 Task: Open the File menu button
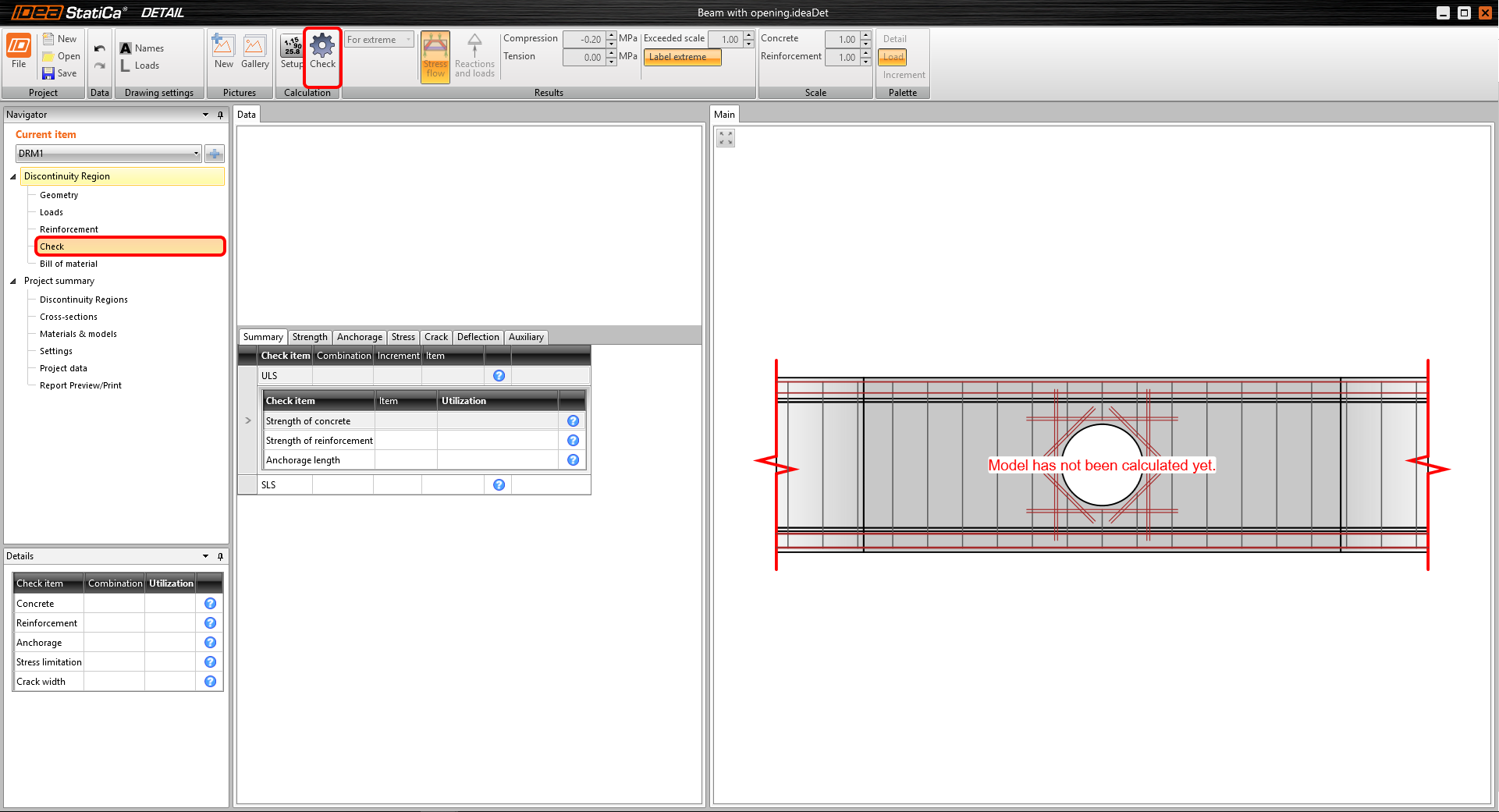coord(19,52)
